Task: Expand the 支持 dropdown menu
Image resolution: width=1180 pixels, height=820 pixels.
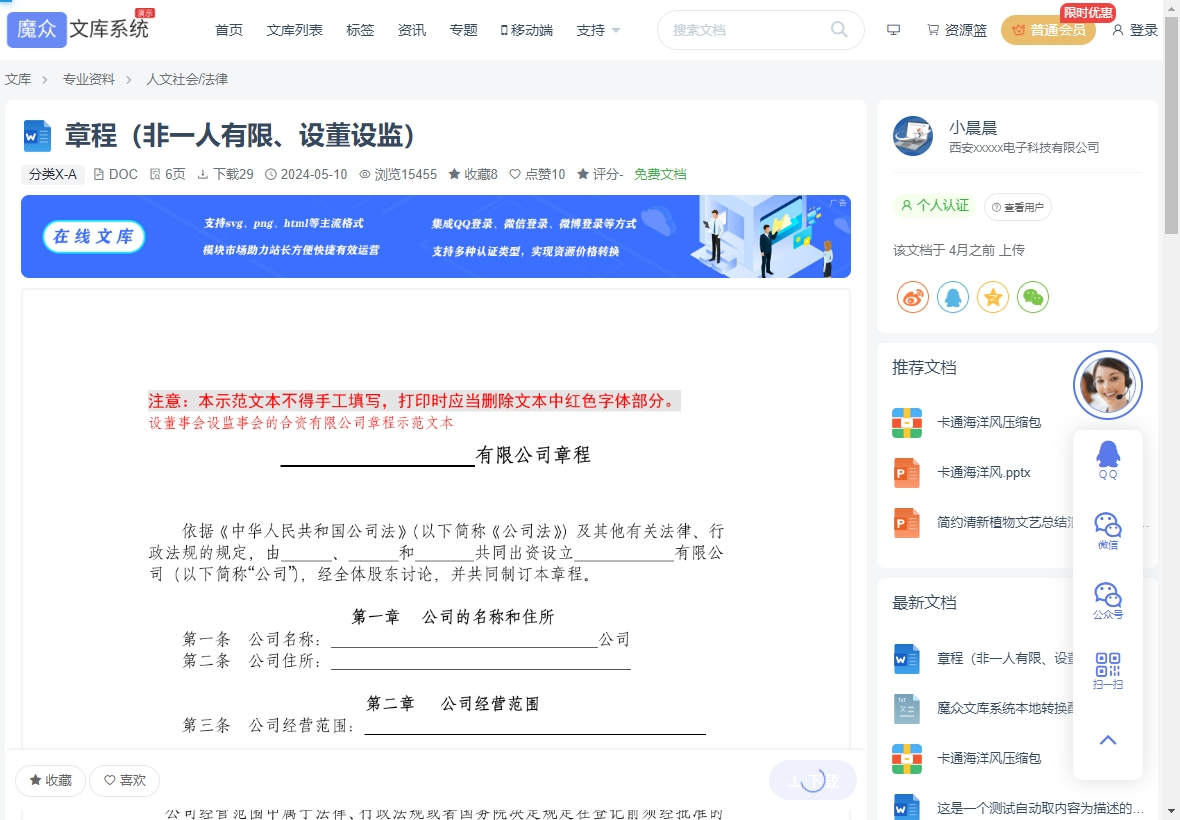Action: coord(598,30)
